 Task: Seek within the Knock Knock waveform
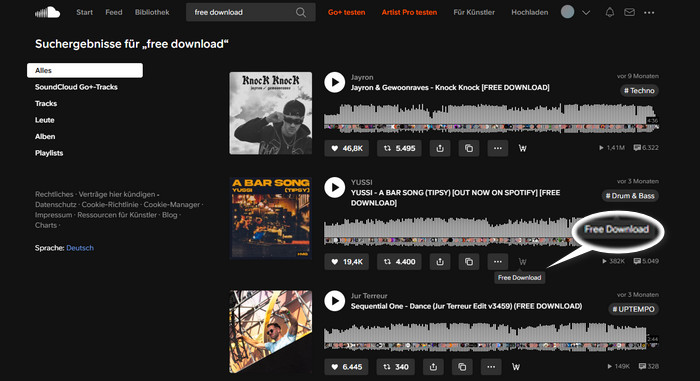(491, 117)
